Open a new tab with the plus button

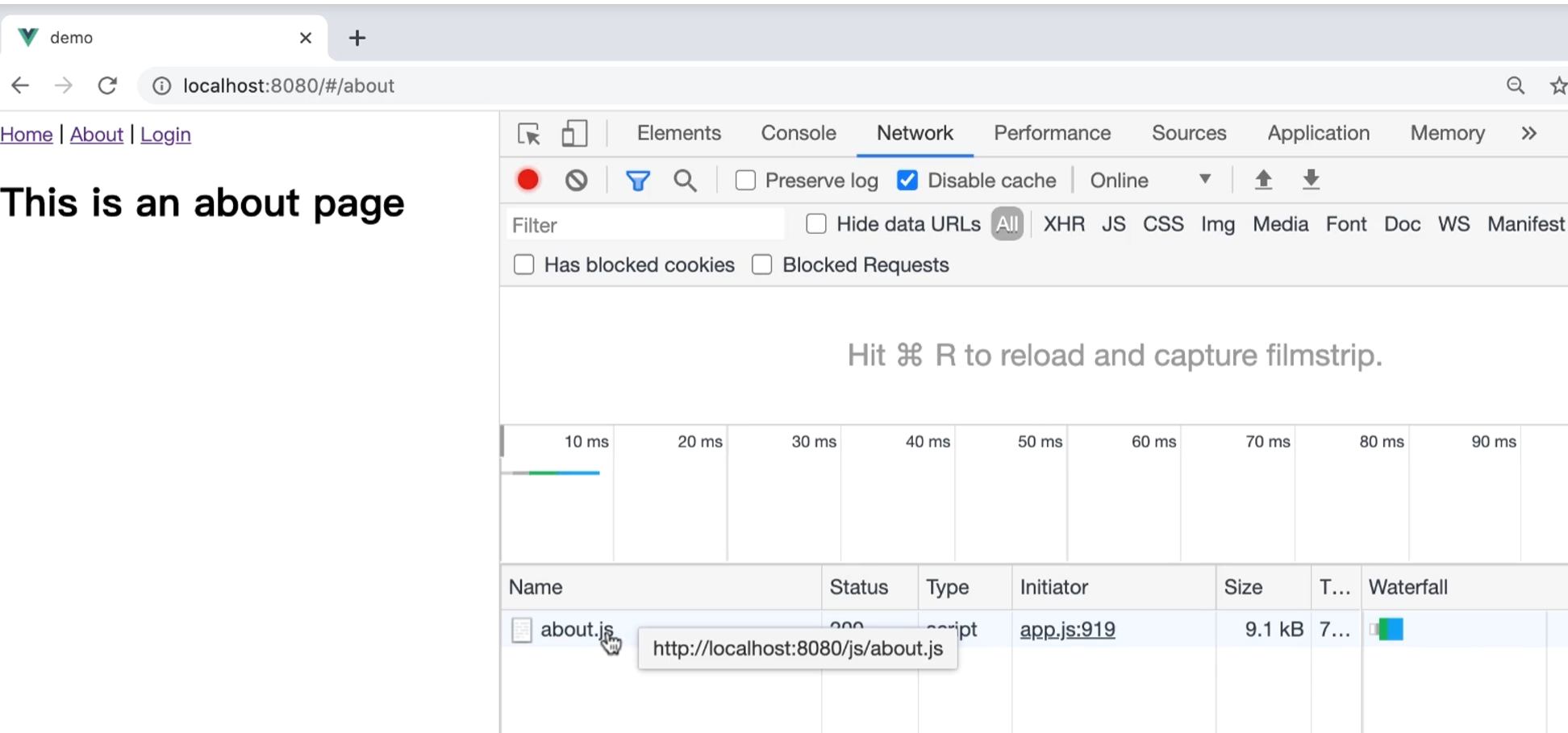coord(357,38)
